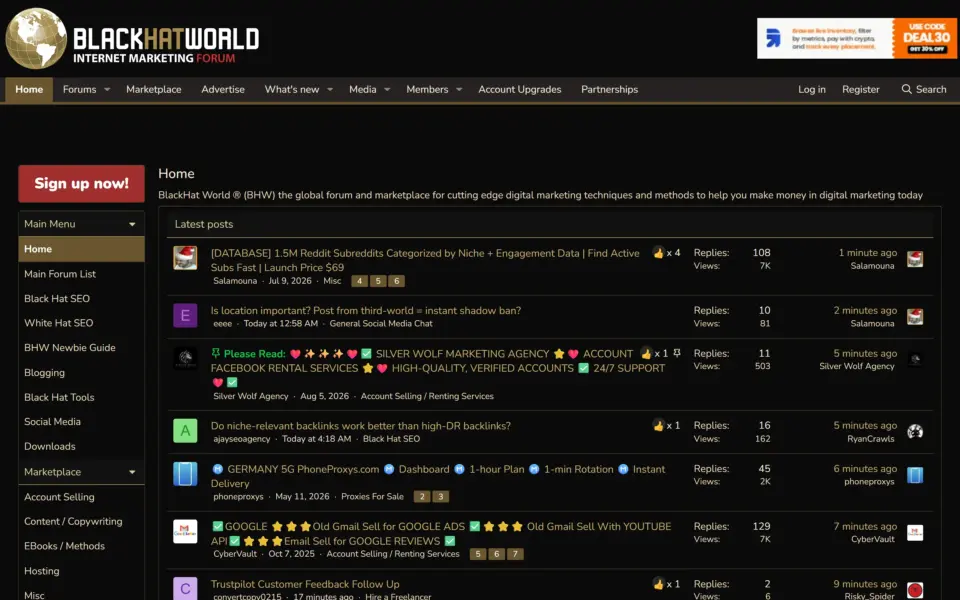This screenshot has width=960, height=600.
Task: Click the banner ad's blue arrow logo
Action: click(x=773, y=38)
